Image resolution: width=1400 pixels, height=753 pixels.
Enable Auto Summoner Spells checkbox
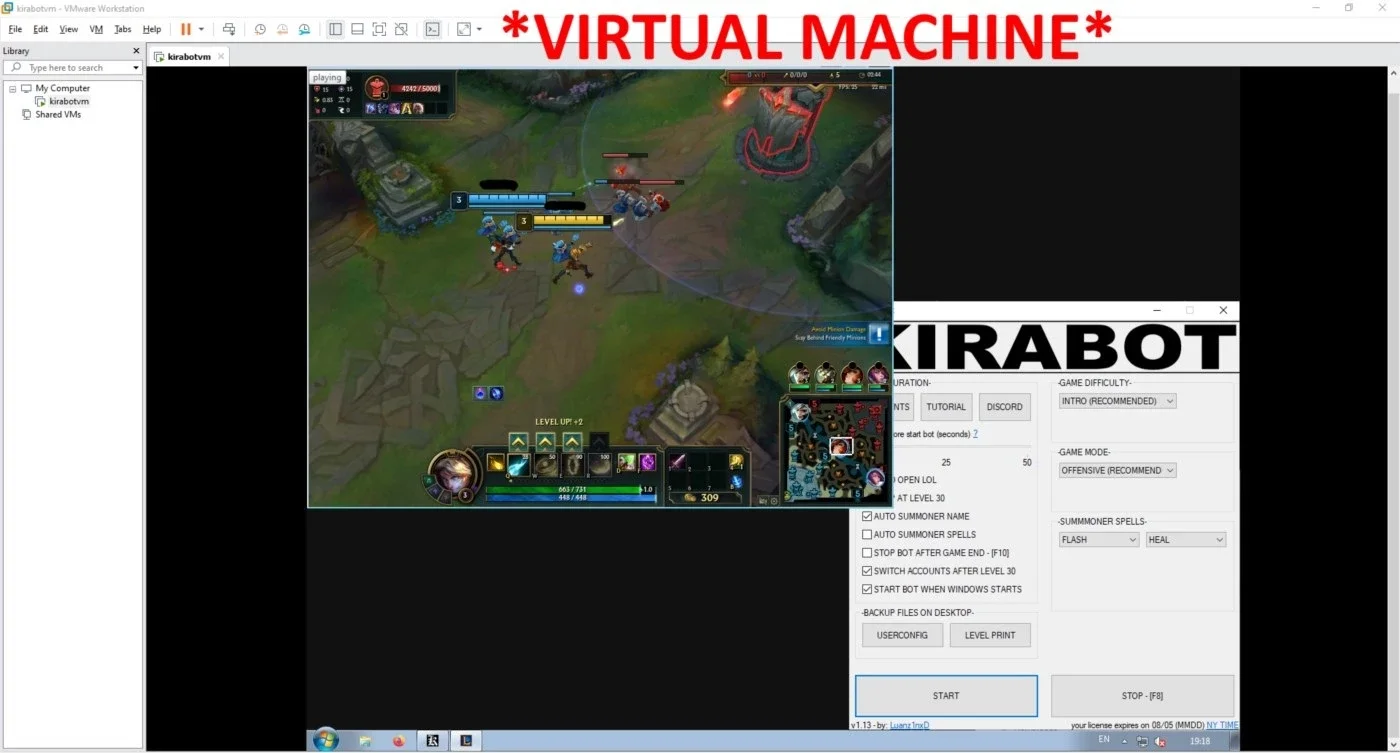(x=867, y=534)
